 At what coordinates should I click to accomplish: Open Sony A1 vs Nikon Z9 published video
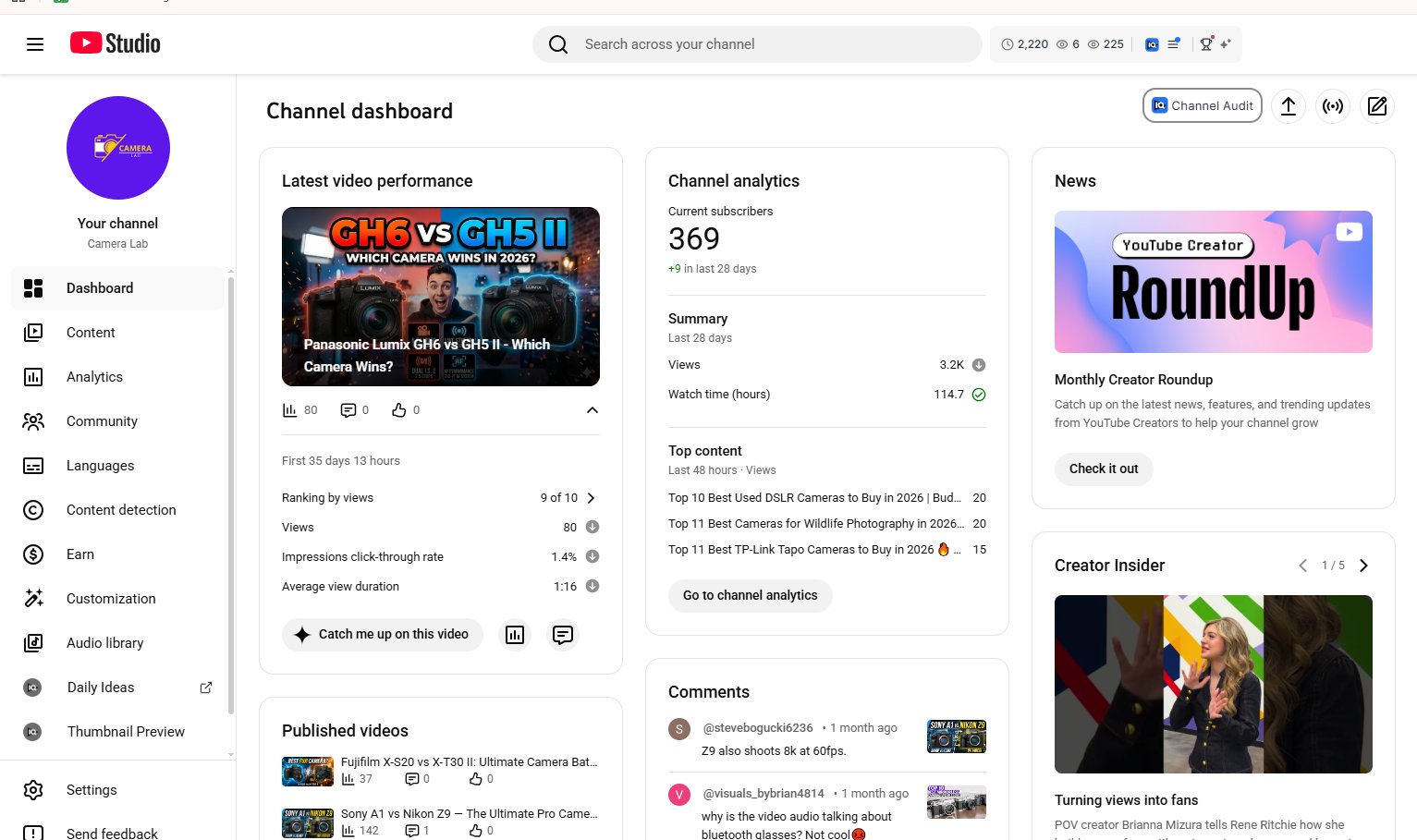[x=469, y=814]
